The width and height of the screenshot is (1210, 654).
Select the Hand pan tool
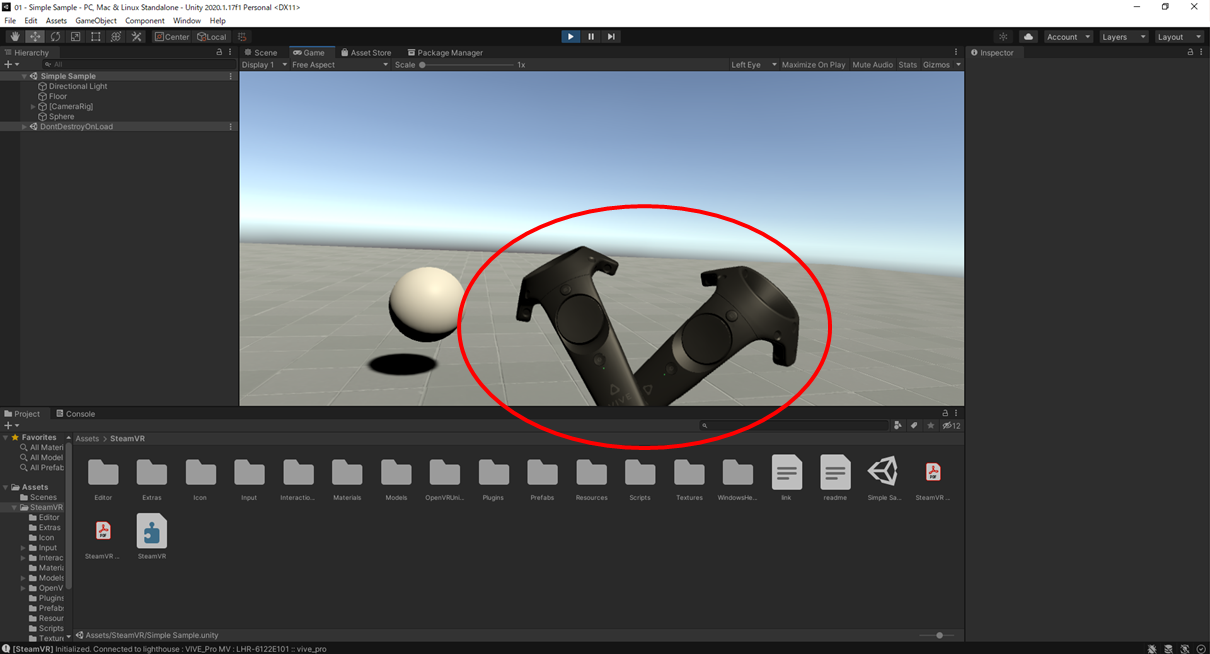tap(13, 35)
